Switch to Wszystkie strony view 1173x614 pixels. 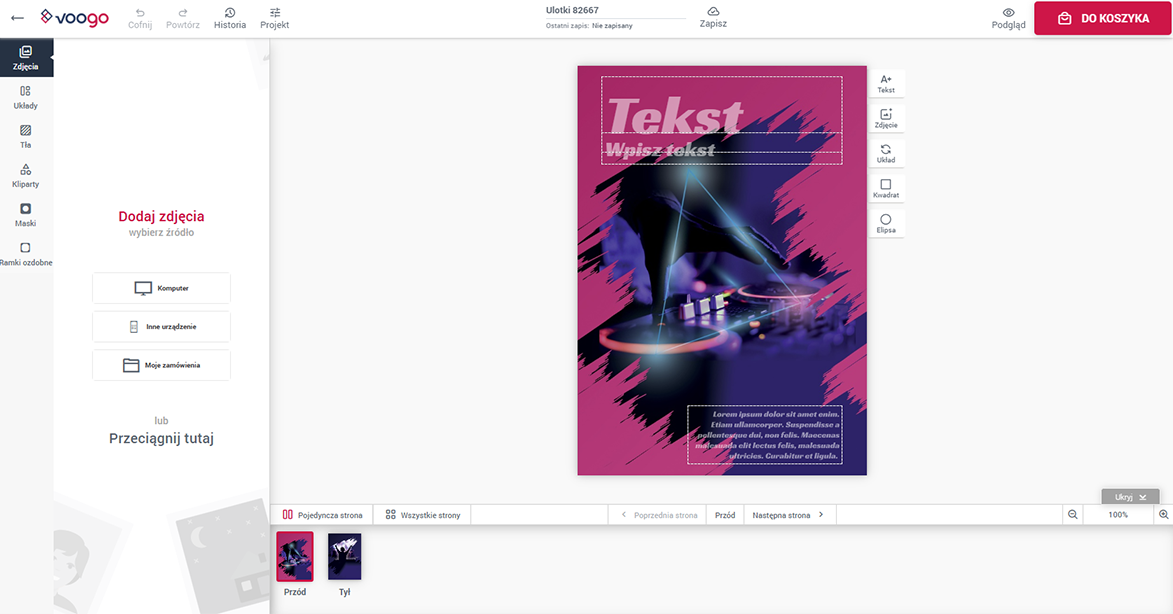(422, 515)
